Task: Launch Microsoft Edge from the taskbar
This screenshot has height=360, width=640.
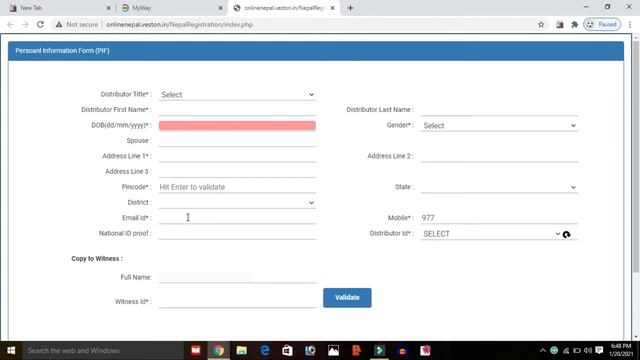Action: (264, 351)
